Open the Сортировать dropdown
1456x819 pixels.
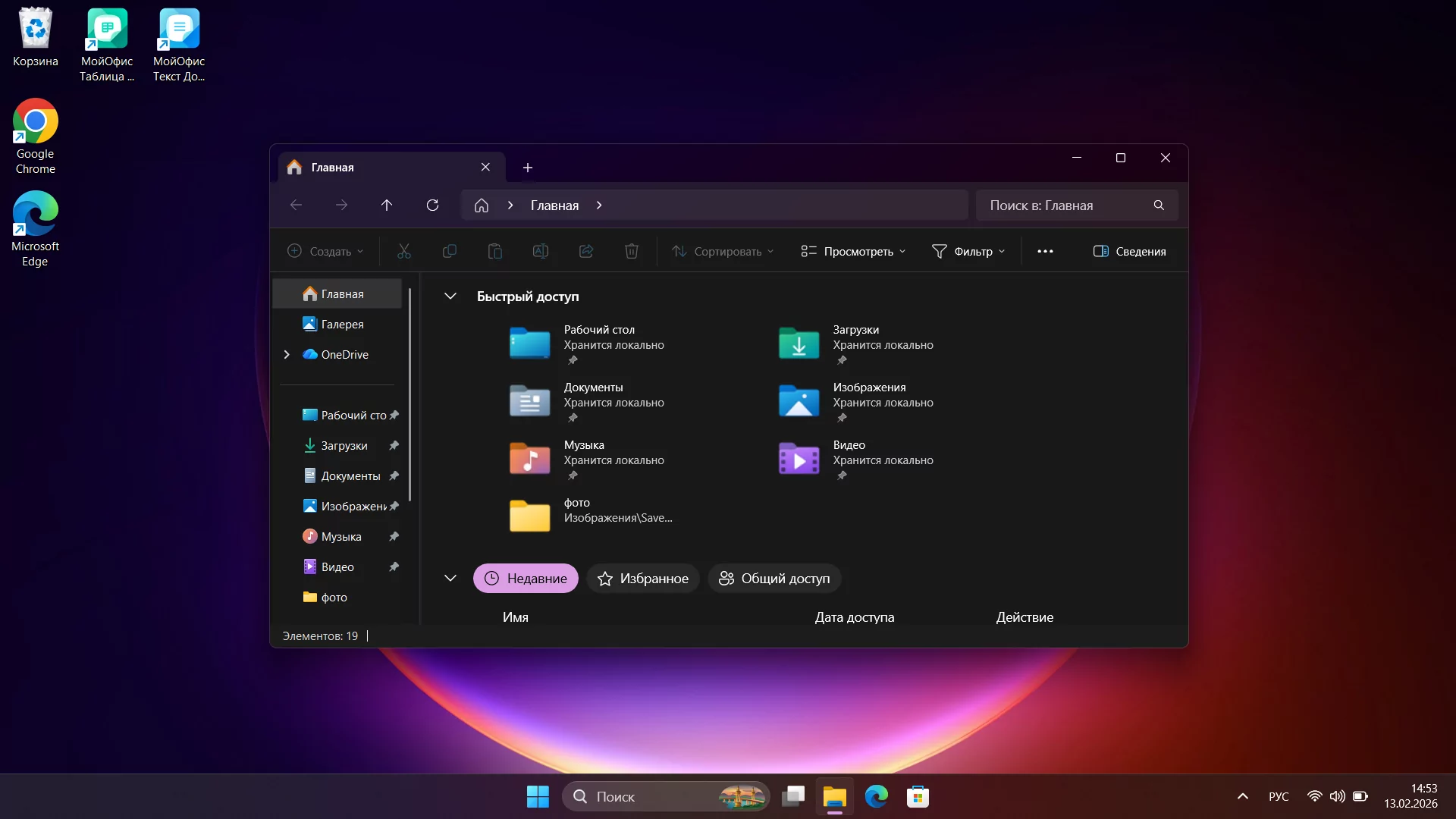pos(722,251)
